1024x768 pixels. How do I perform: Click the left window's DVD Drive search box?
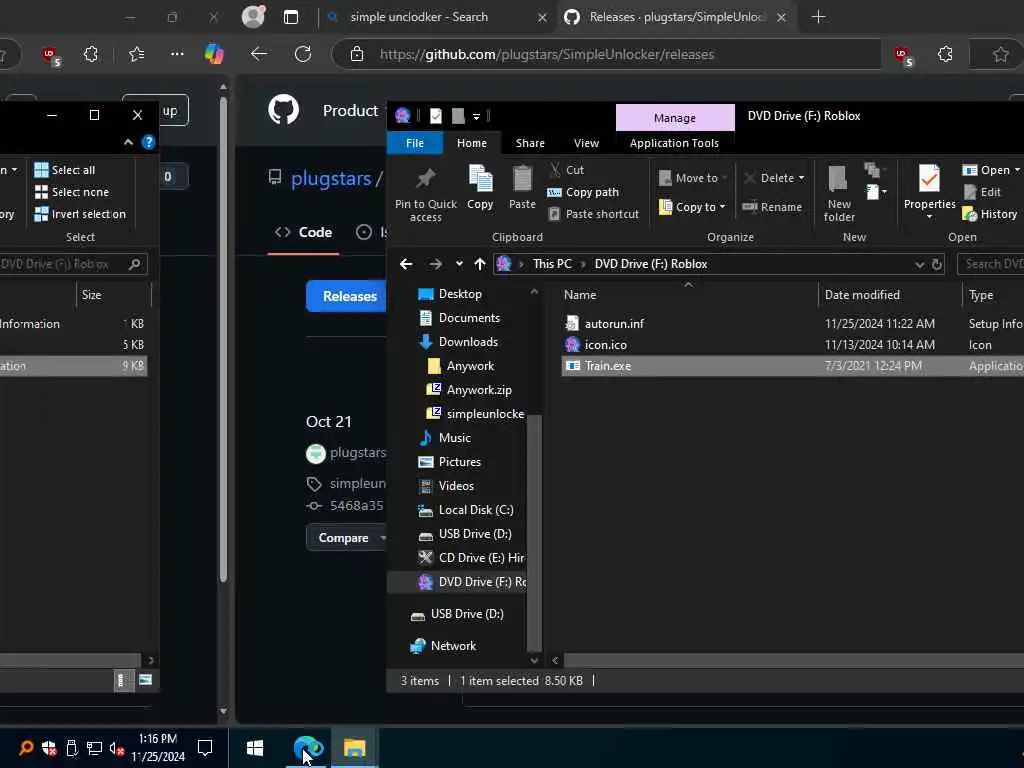(71, 264)
